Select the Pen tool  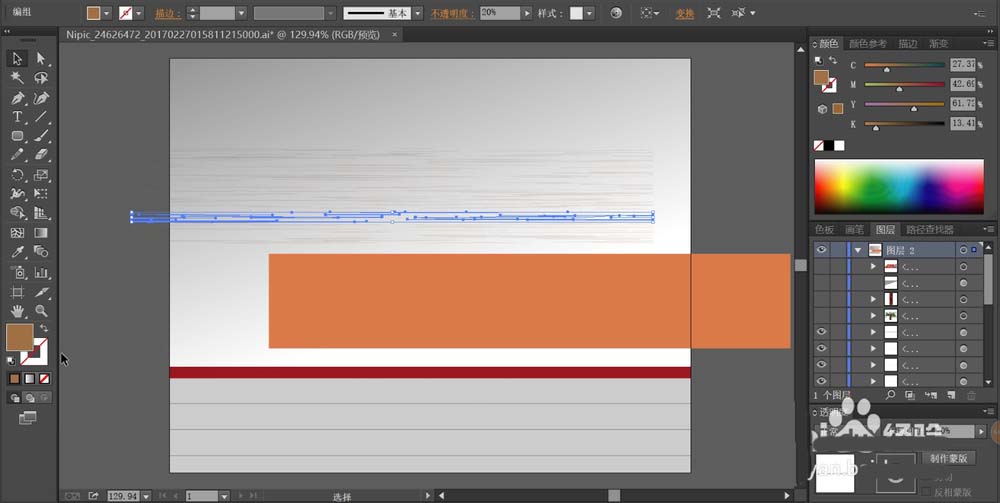coord(17,98)
